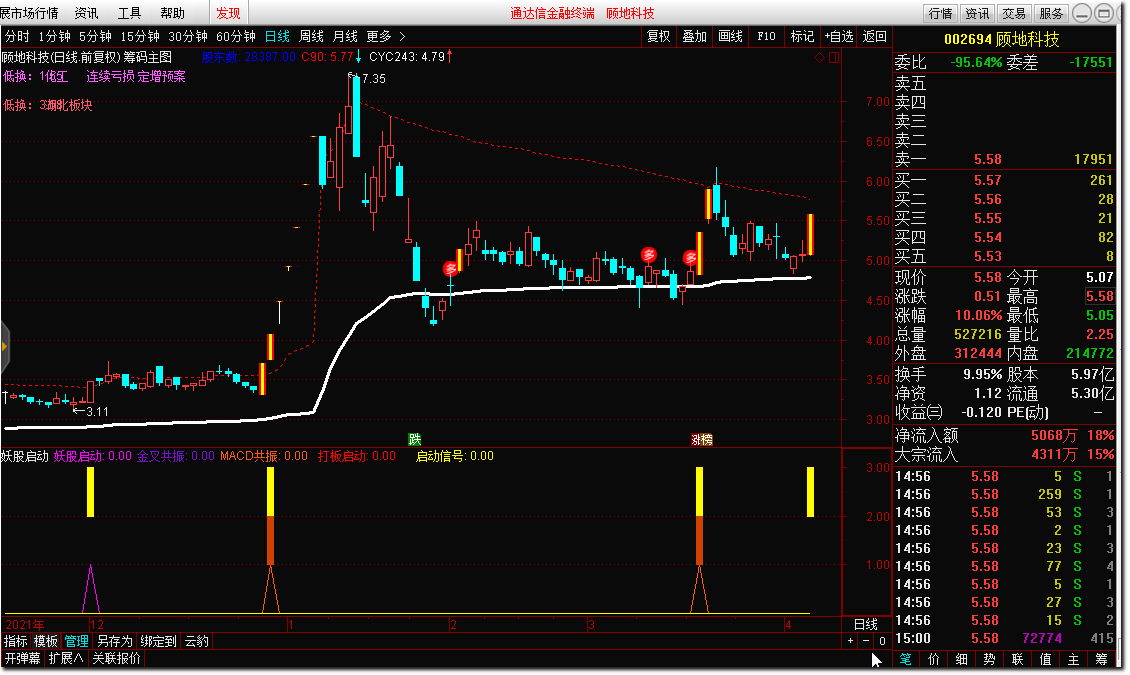Open the 发现 tab in menu bar

pos(228,13)
